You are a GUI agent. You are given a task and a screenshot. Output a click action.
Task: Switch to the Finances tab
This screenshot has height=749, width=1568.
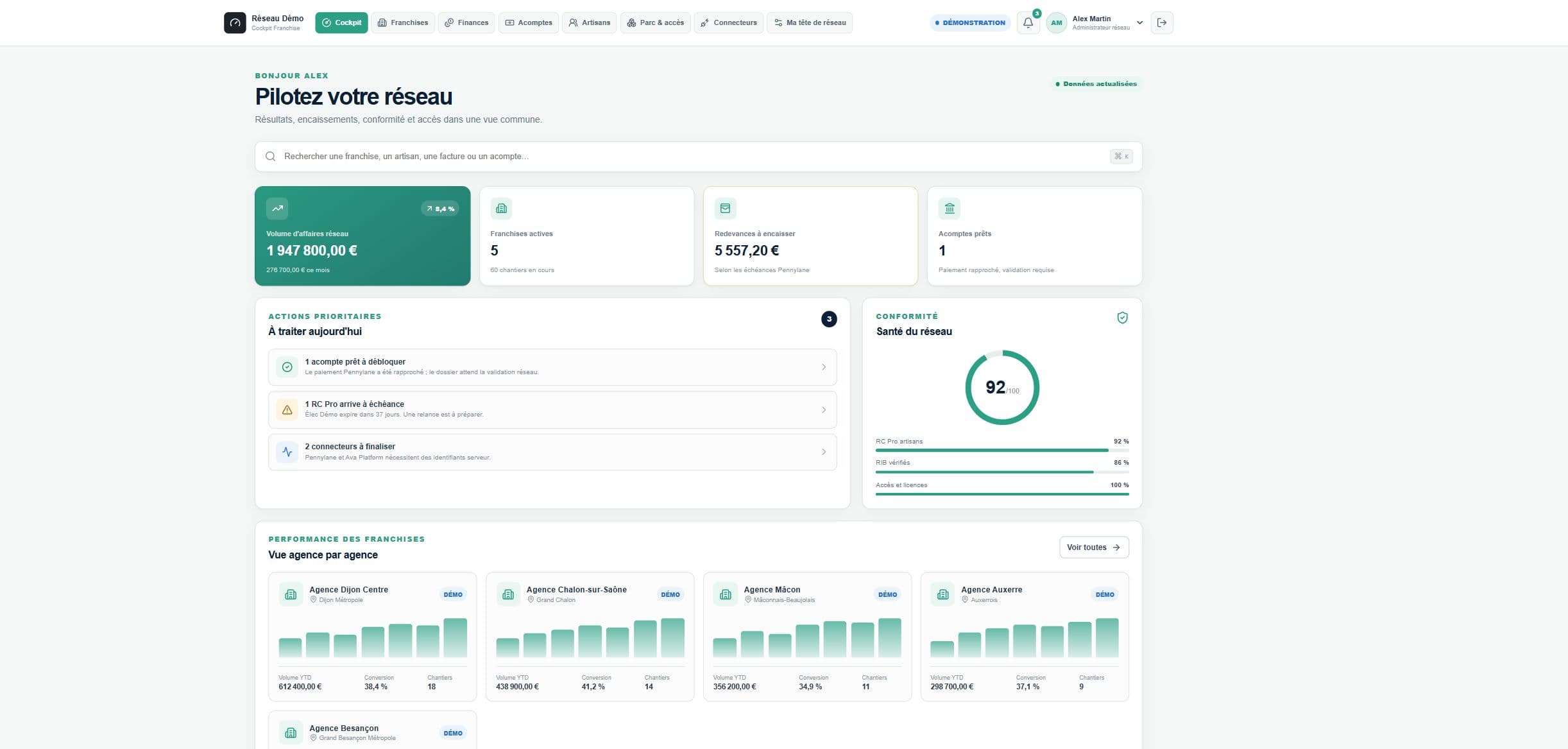tap(466, 22)
